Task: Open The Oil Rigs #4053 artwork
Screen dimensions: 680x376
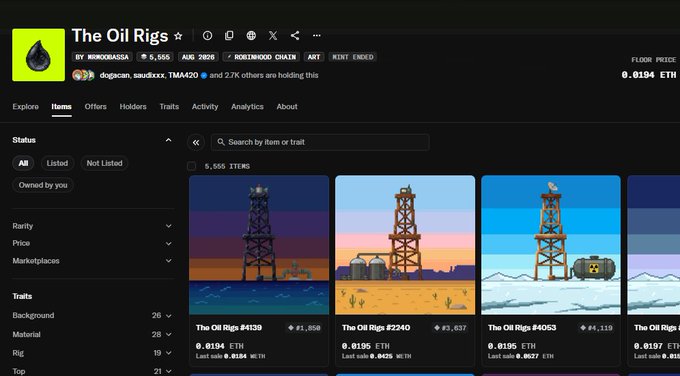Action: [x=551, y=245]
